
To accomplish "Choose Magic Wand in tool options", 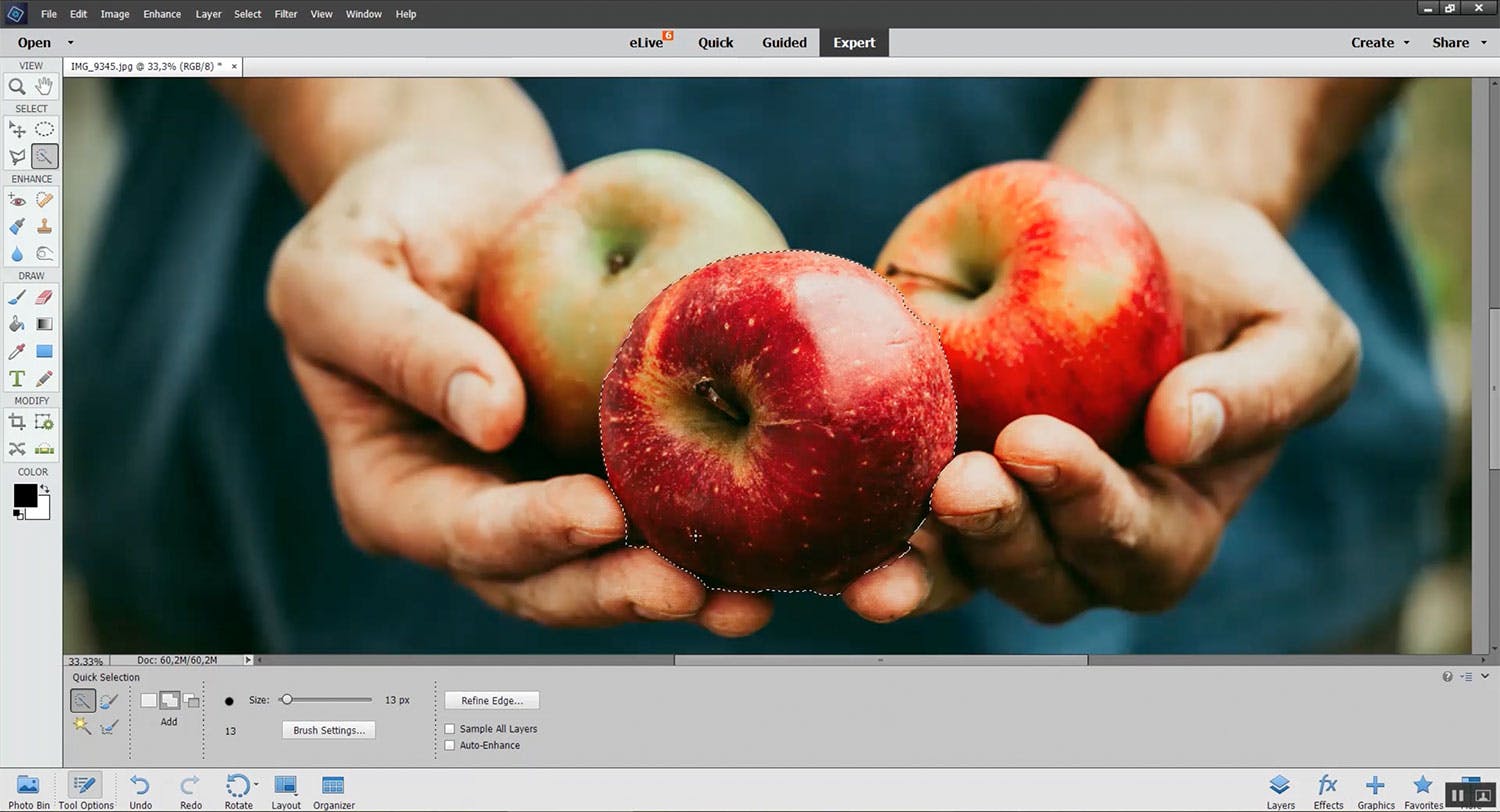I will [83, 727].
